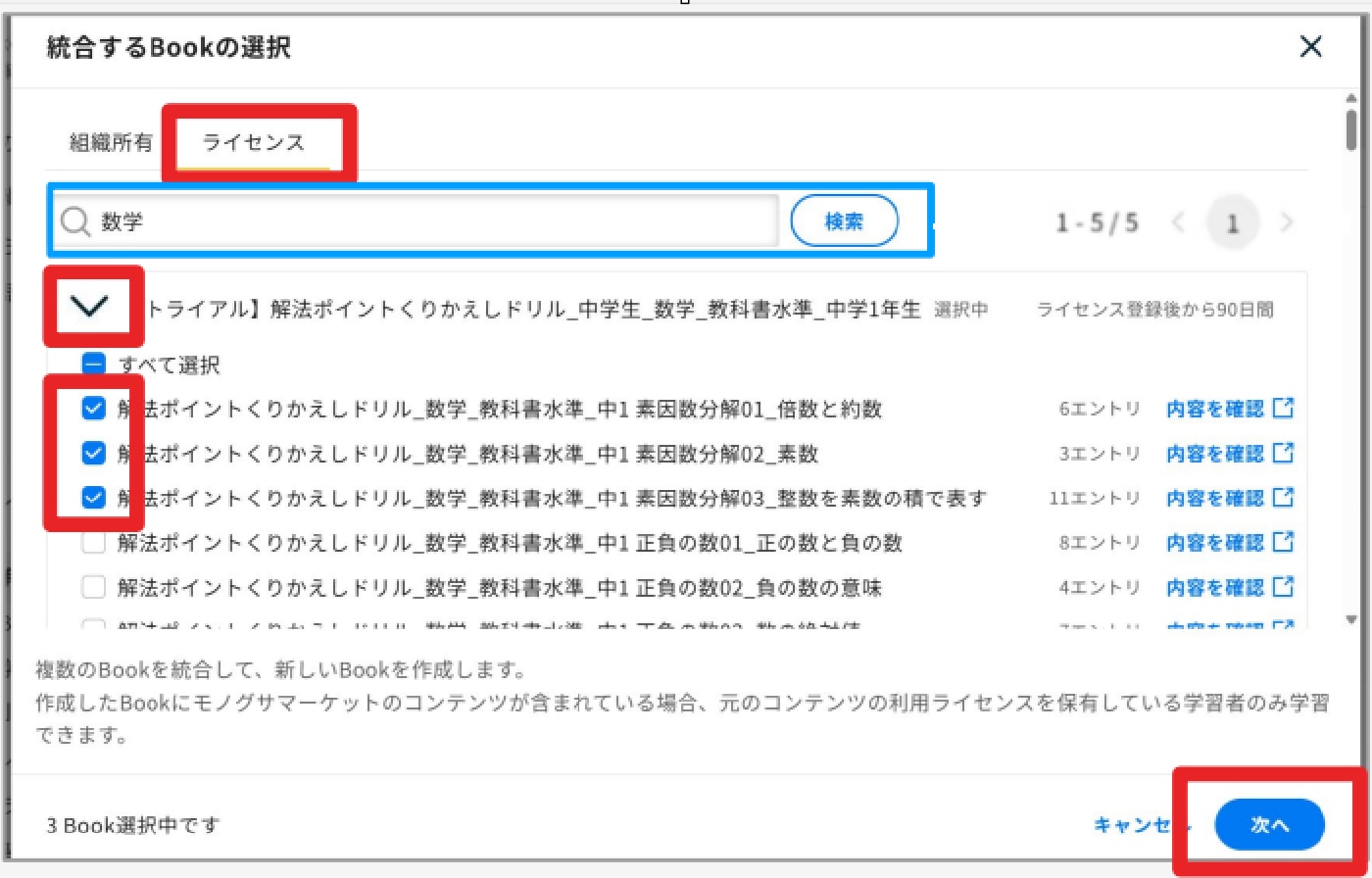Open external link icon for 正負の数01 row

click(1283, 542)
